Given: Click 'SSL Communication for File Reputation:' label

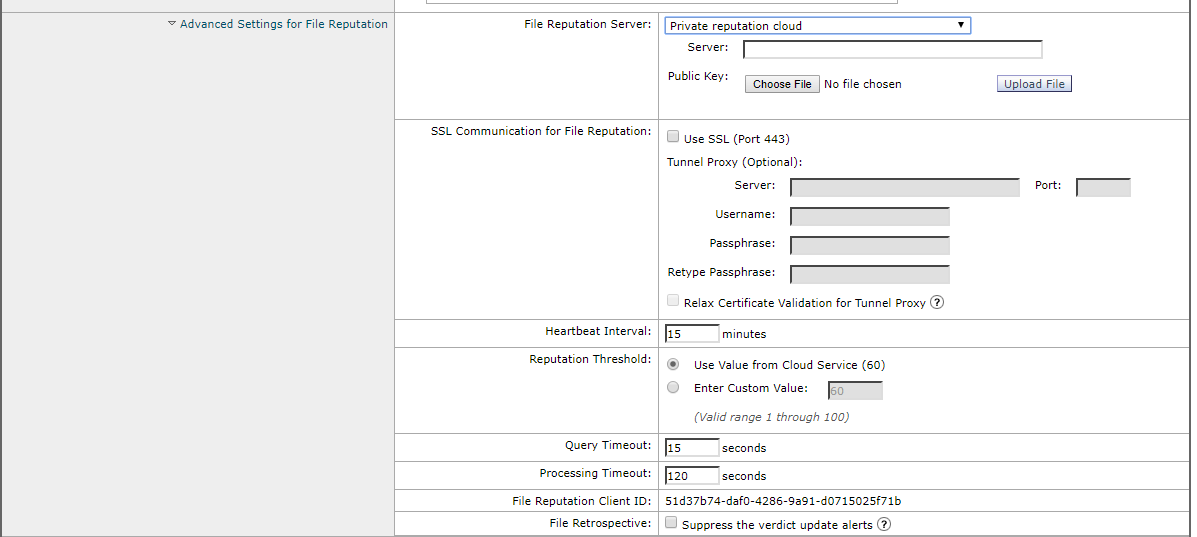Looking at the screenshot, I should coord(541,131).
